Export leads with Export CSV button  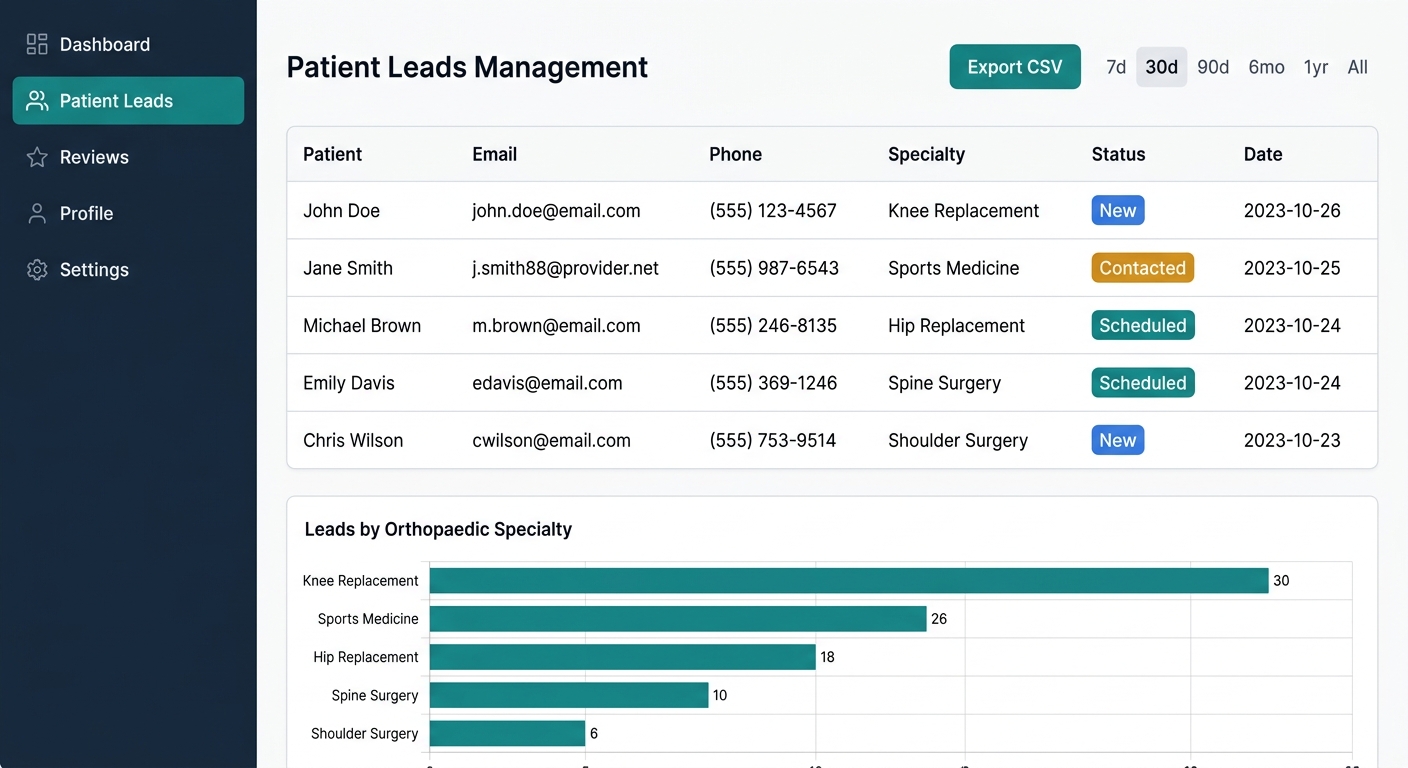tap(1014, 67)
